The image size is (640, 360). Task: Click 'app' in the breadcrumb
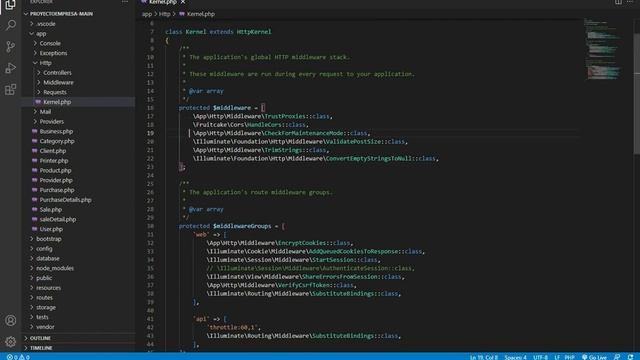pos(147,14)
